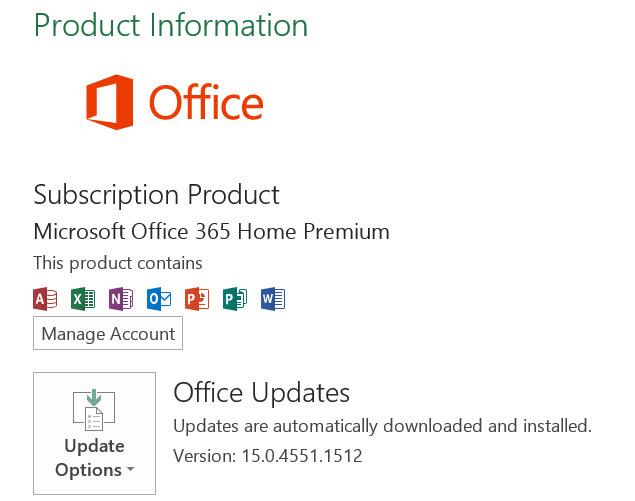Select the Version 15.0.4551.1512 text
This screenshot has height=501, width=635.
(268, 456)
